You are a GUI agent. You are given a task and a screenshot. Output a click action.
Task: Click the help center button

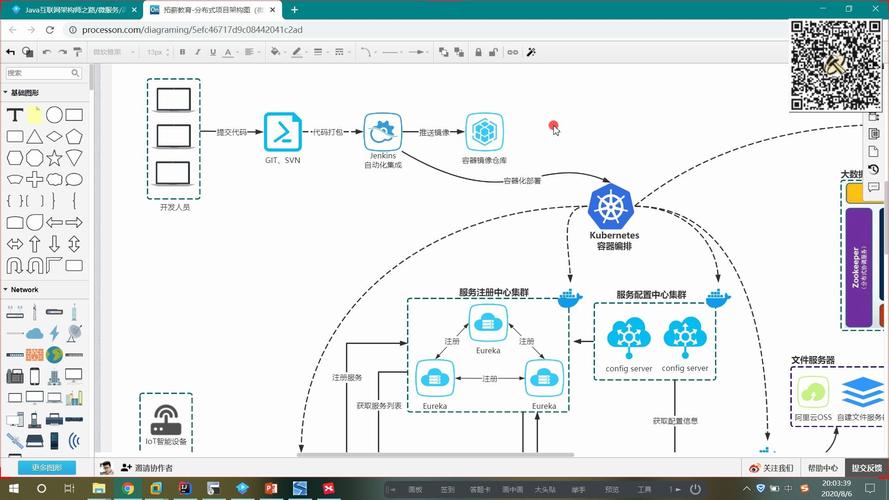tap(823, 468)
